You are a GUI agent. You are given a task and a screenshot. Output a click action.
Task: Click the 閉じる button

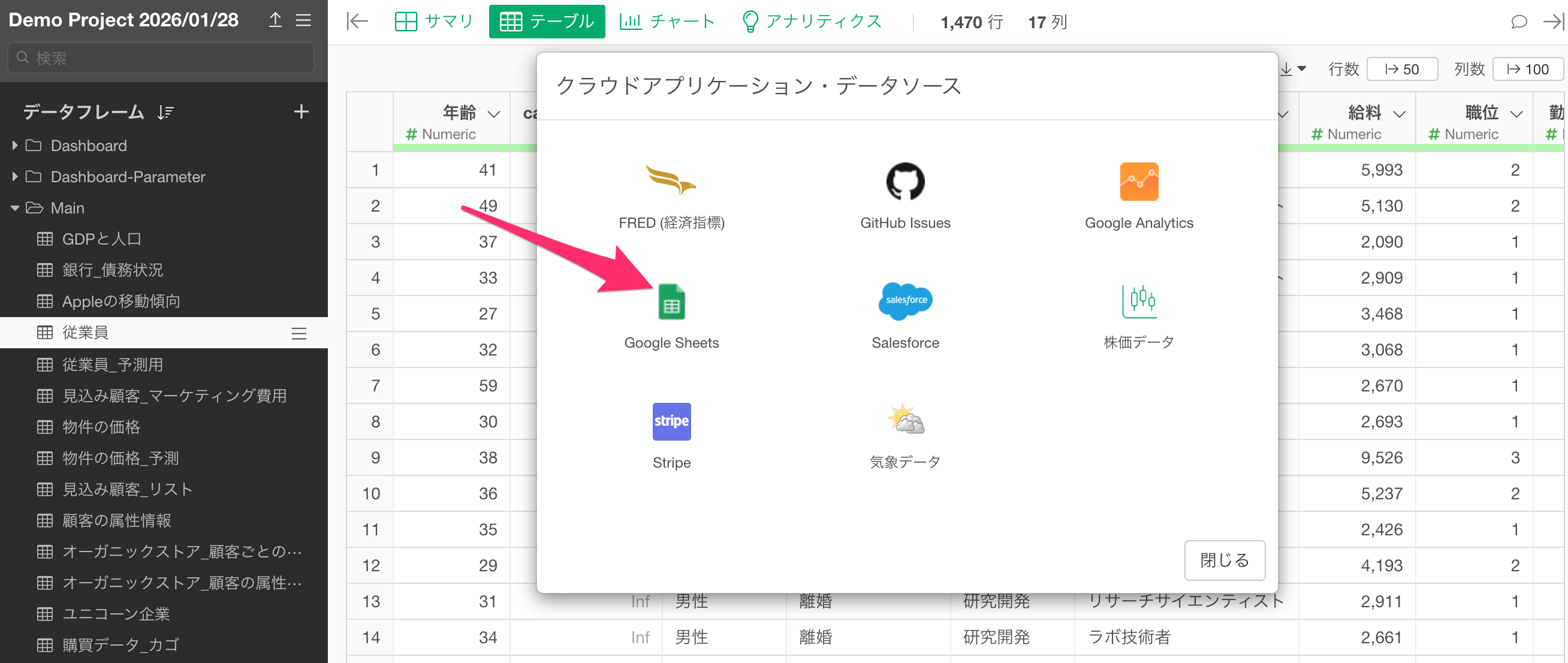pos(1224,559)
